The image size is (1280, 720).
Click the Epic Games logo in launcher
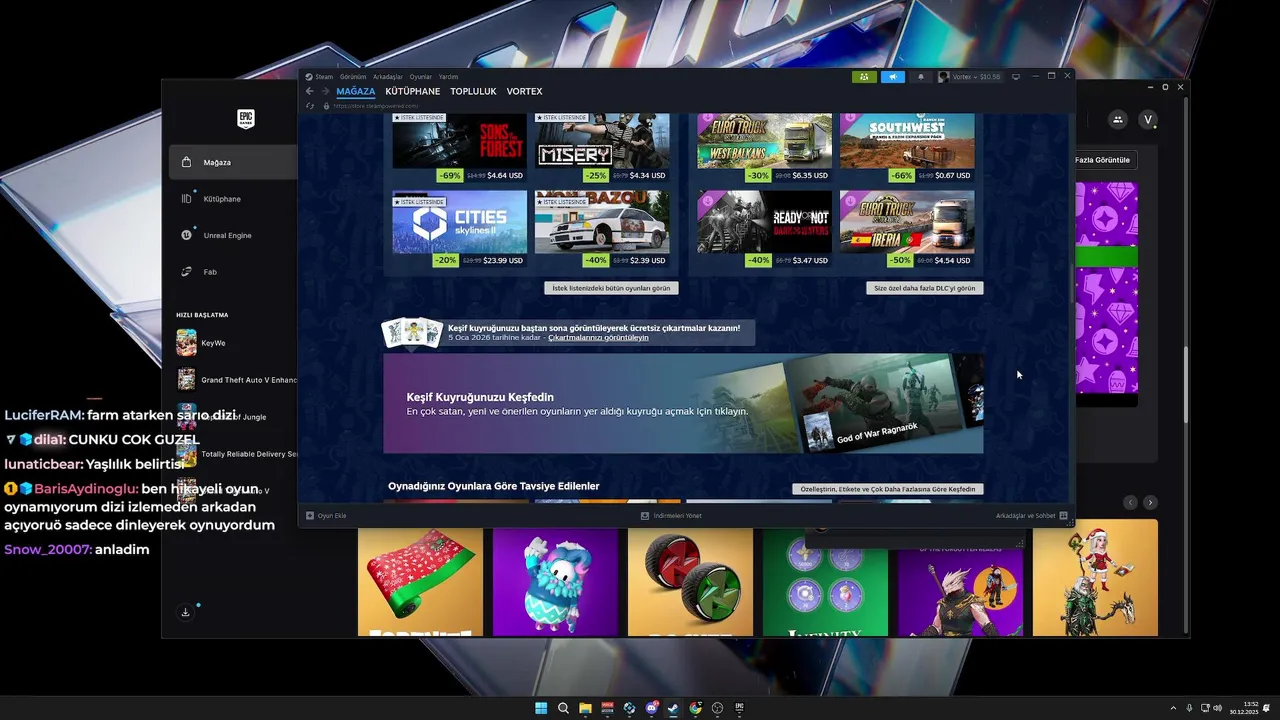tap(246, 119)
